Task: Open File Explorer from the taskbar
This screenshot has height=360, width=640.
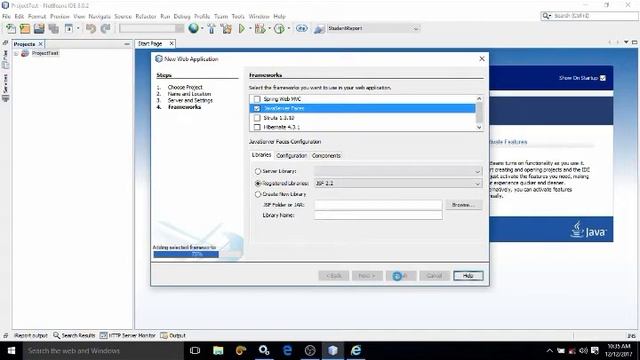Action: (218, 351)
